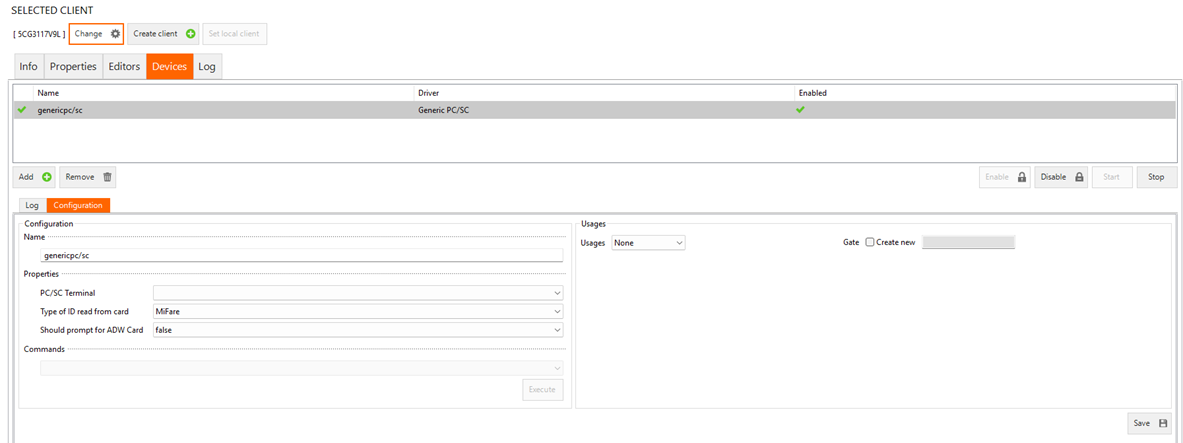1183x443 pixels.
Task: Click the padlock icon on Disable button
Action: (x=1079, y=177)
